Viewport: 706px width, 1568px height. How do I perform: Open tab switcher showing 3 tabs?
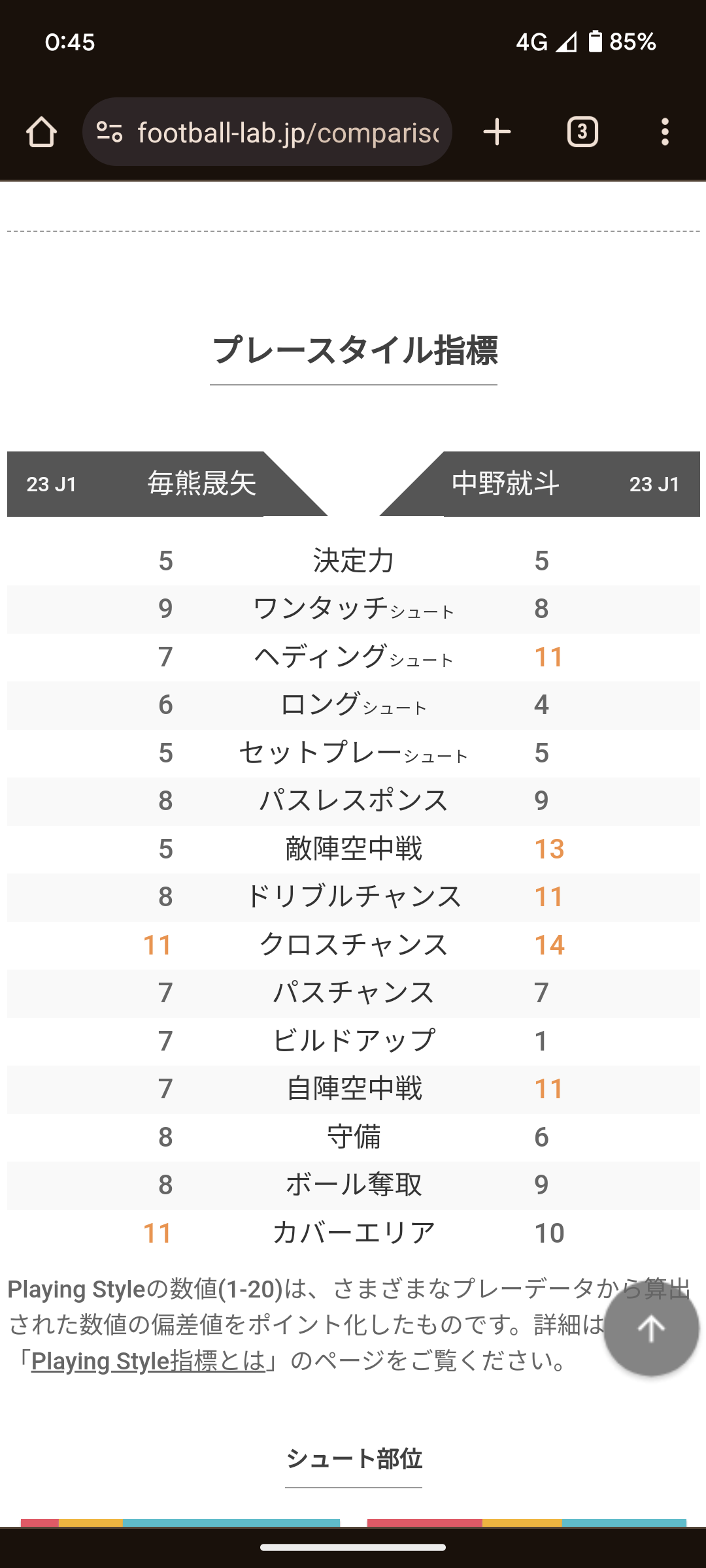pyautogui.click(x=582, y=132)
